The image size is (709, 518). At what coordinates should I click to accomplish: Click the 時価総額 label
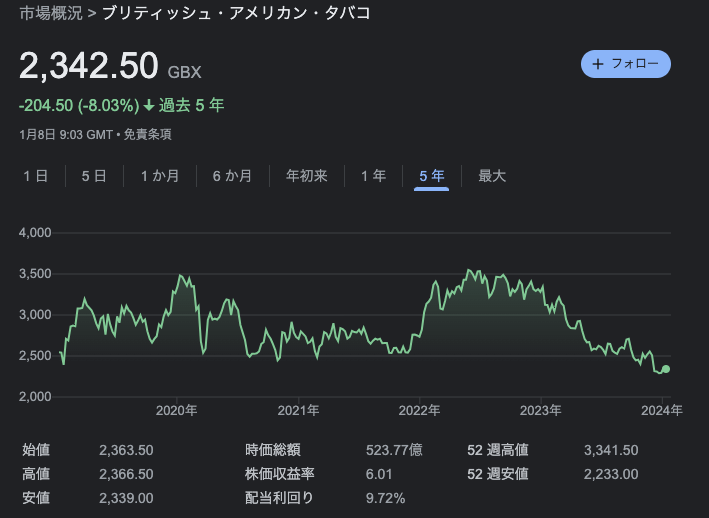click(x=273, y=450)
